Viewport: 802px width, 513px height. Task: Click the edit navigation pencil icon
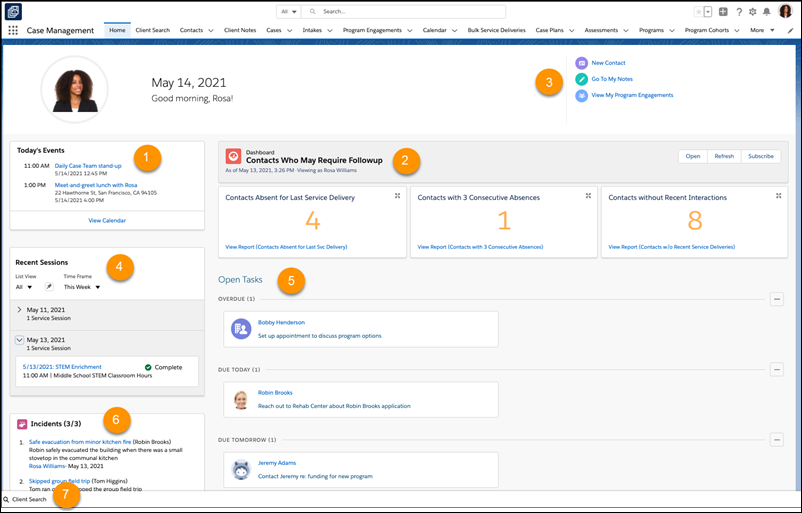(790, 31)
